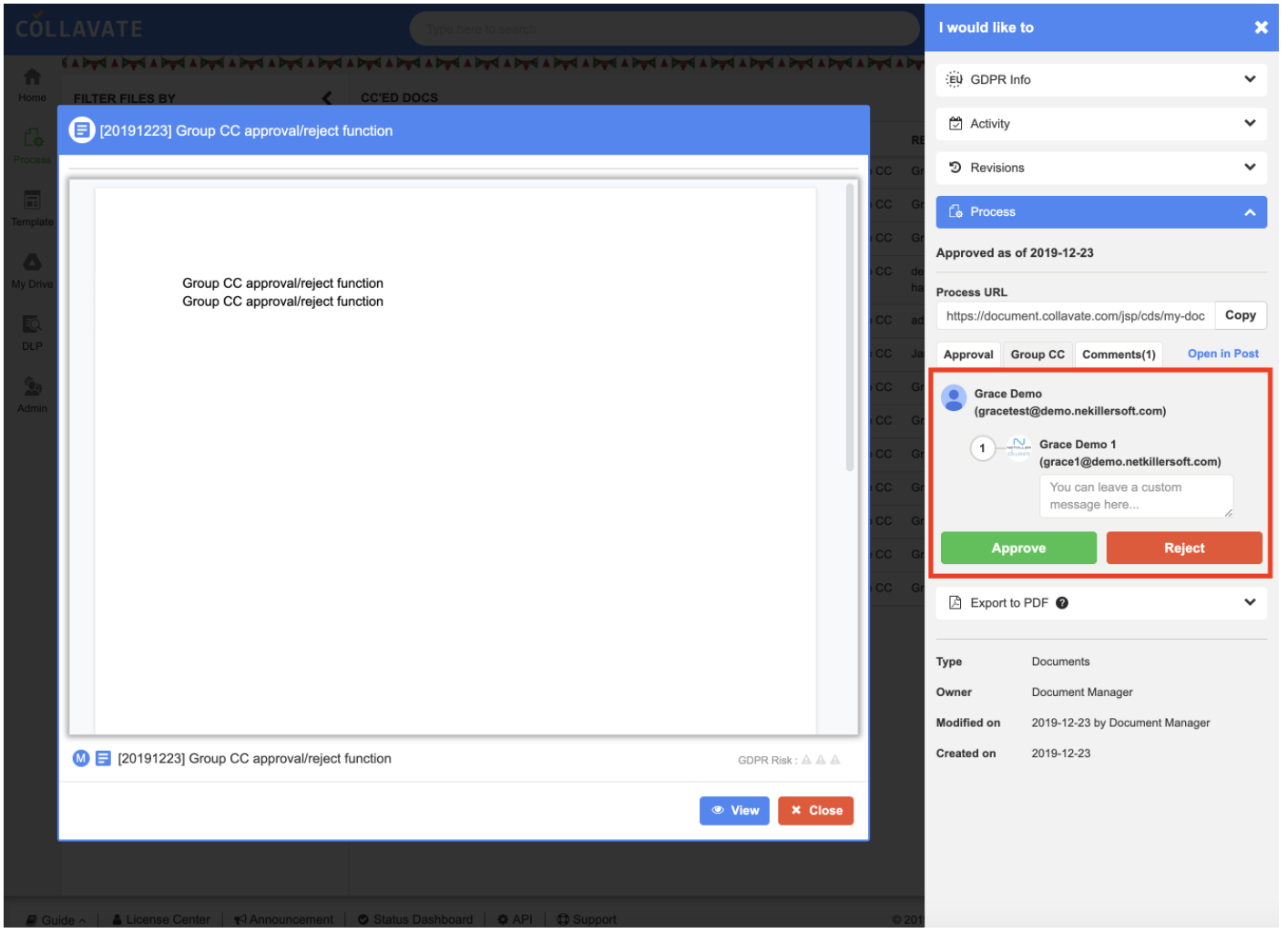The height and width of the screenshot is (933, 1288).
Task: Click the top search bar
Action: click(x=664, y=28)
